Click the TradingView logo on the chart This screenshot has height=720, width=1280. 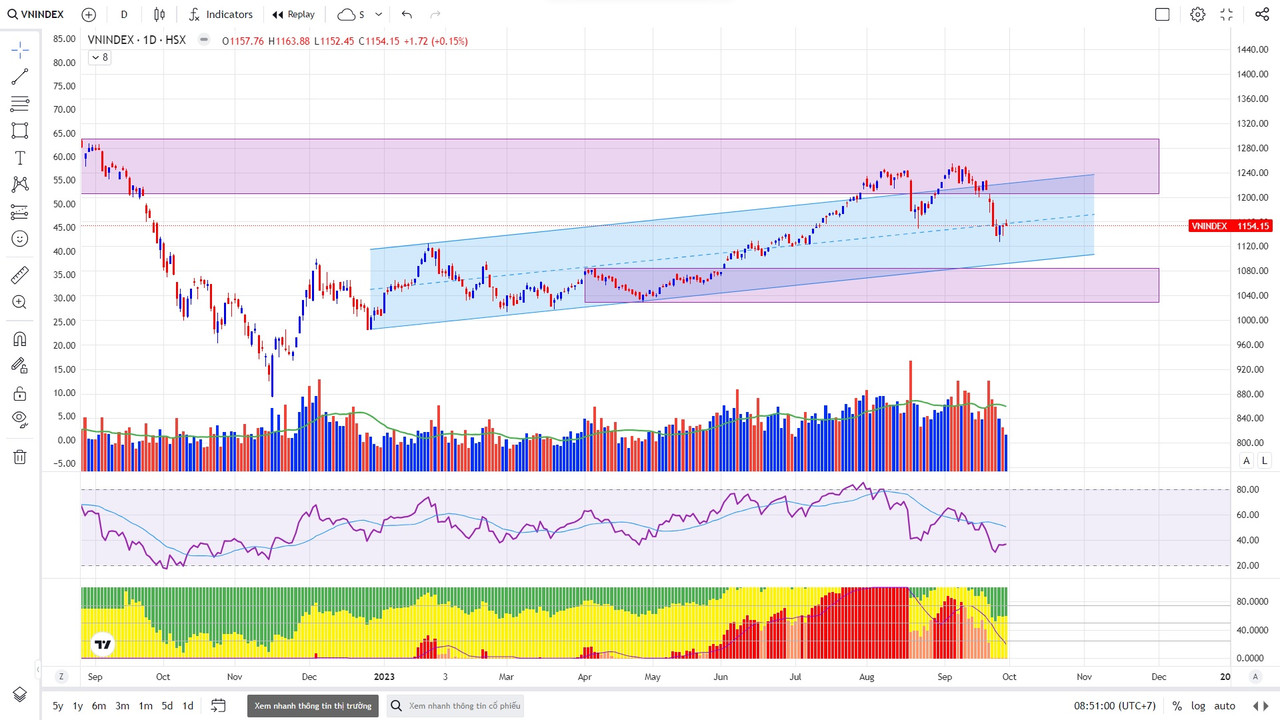102,645
